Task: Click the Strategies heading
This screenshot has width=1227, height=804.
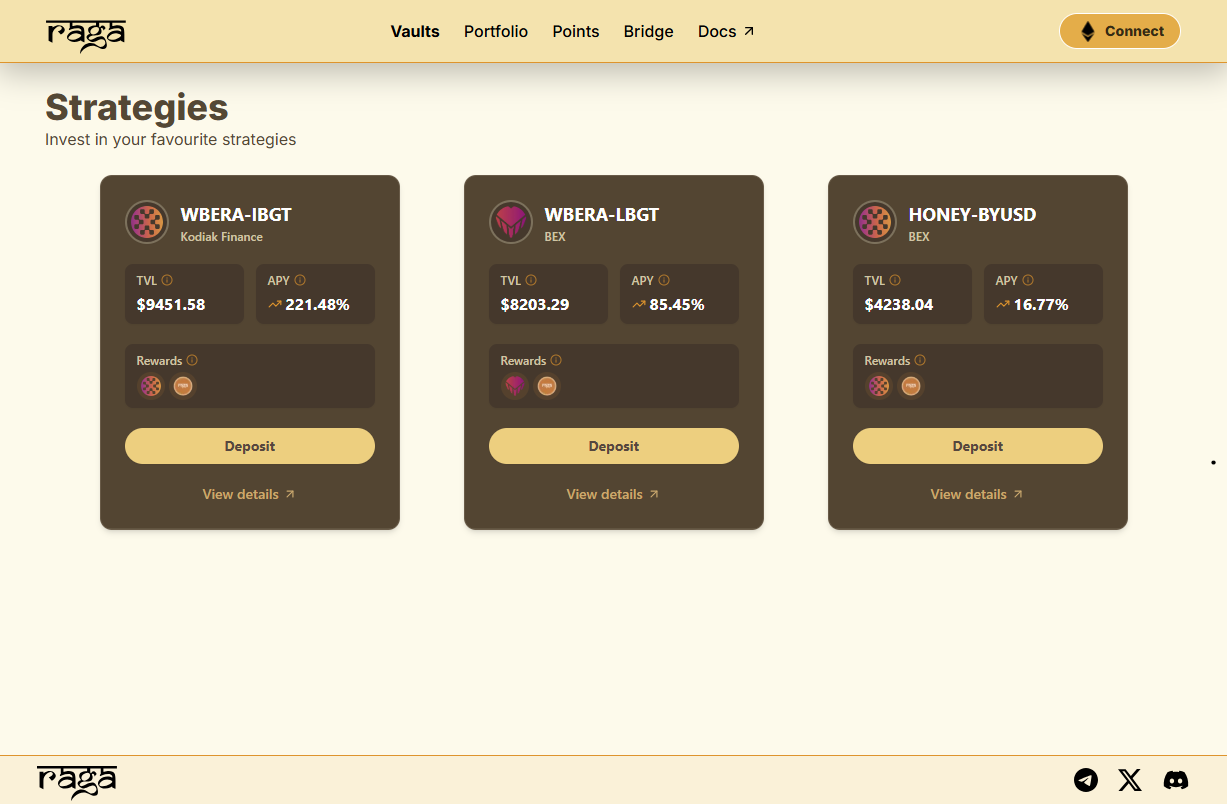Action: click(137, 108)
